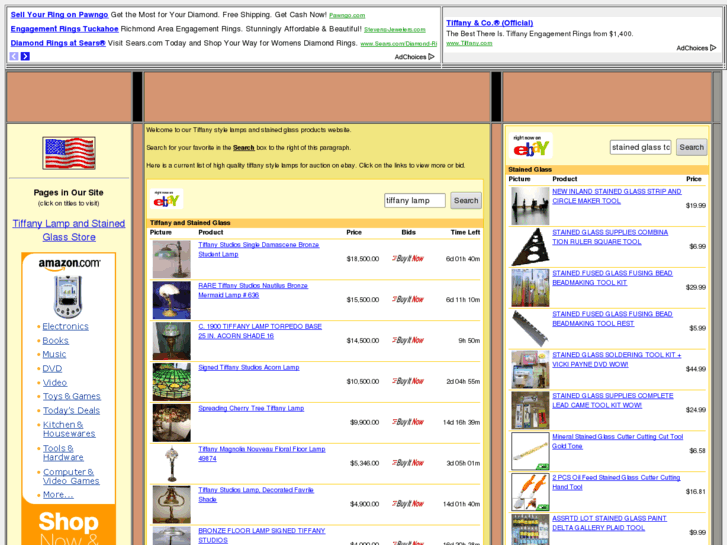Viewport: 727px width, 545px height.
Task: Open Sell Your Ring on Pawngo ad
Action: click(59, 14)
